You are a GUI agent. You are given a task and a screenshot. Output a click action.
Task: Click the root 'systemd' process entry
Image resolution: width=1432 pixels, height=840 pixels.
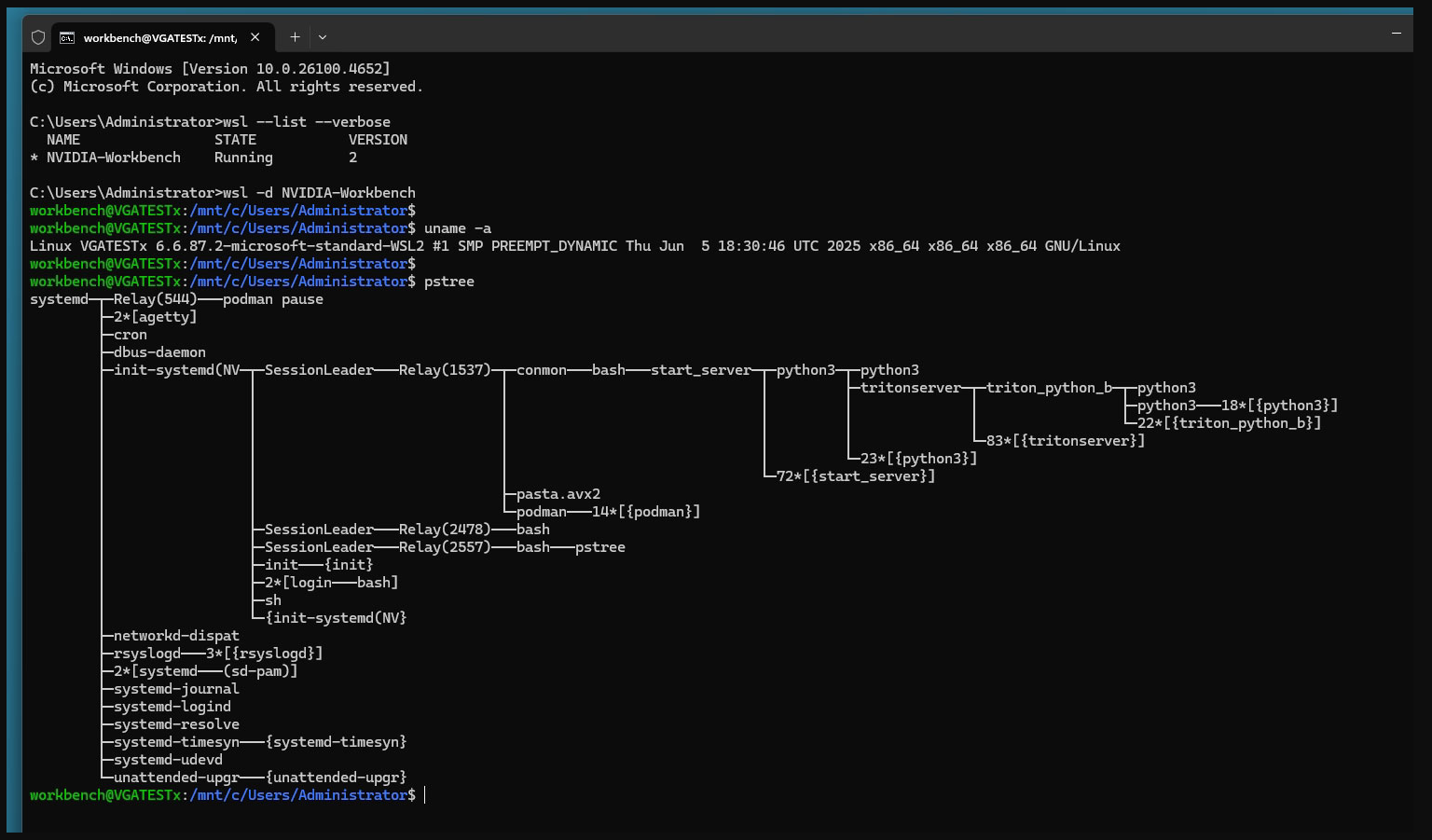59,299
